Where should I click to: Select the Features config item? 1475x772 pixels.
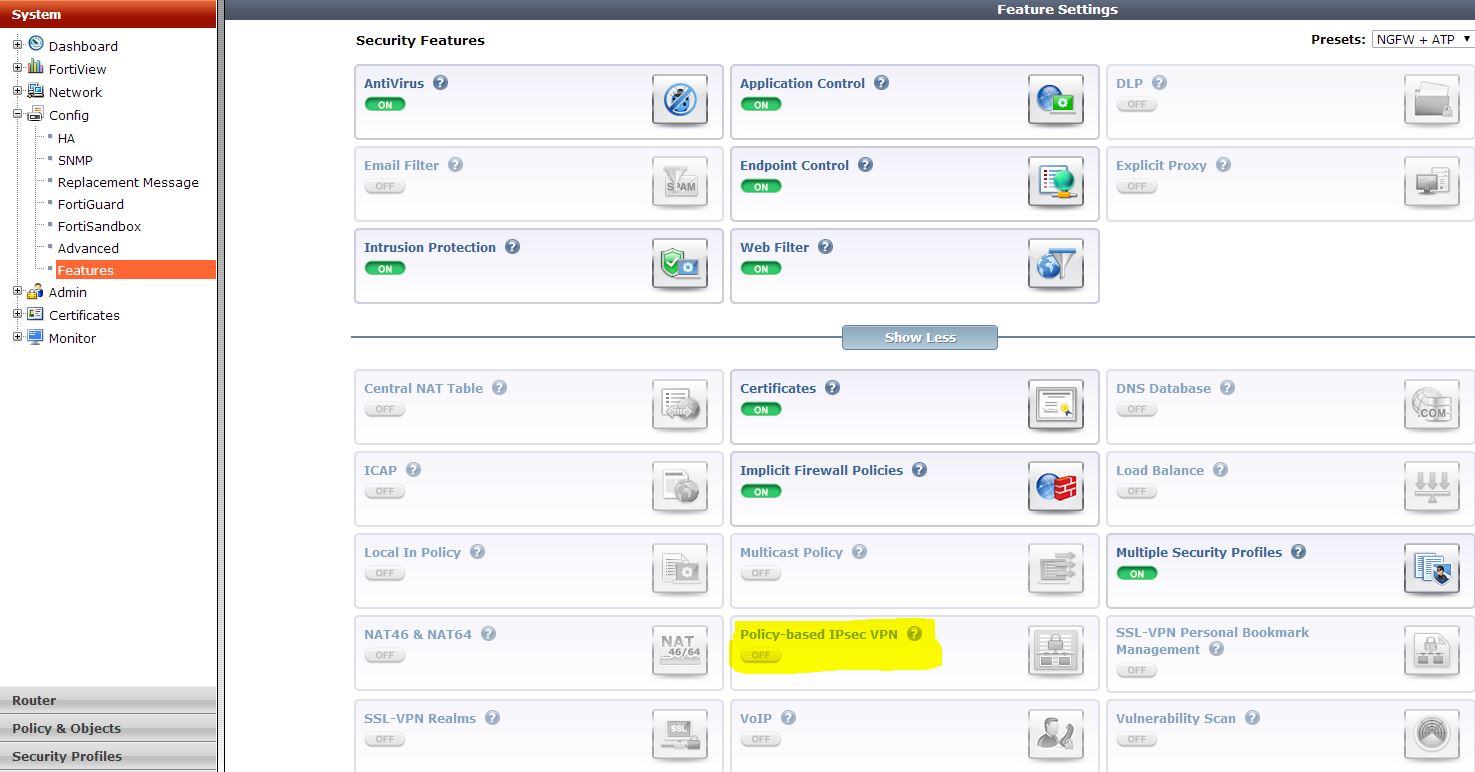(135, 270)
